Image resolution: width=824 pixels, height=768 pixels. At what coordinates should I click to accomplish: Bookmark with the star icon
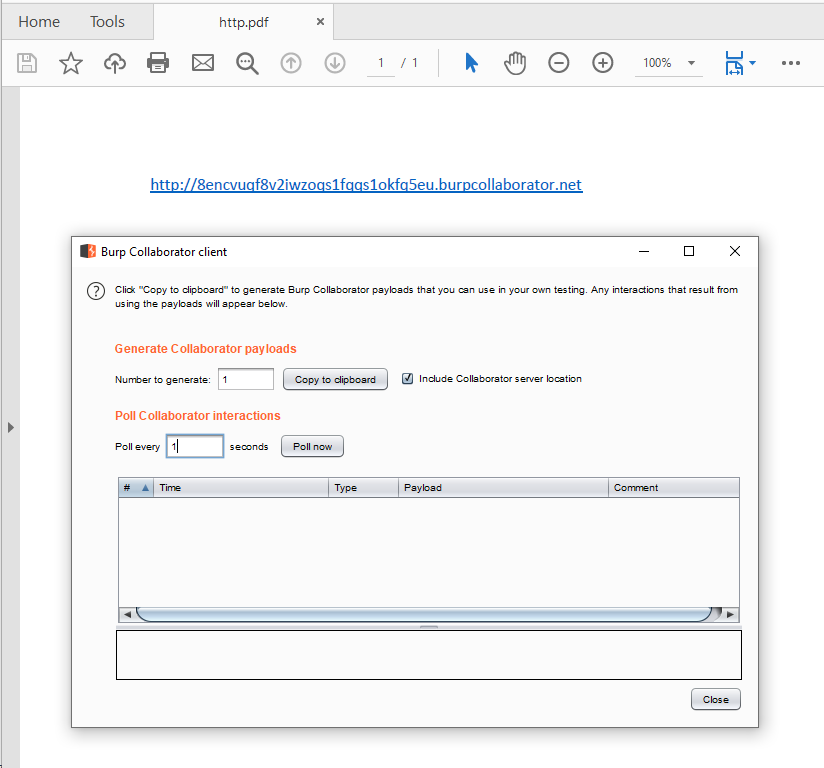point(70,63)
